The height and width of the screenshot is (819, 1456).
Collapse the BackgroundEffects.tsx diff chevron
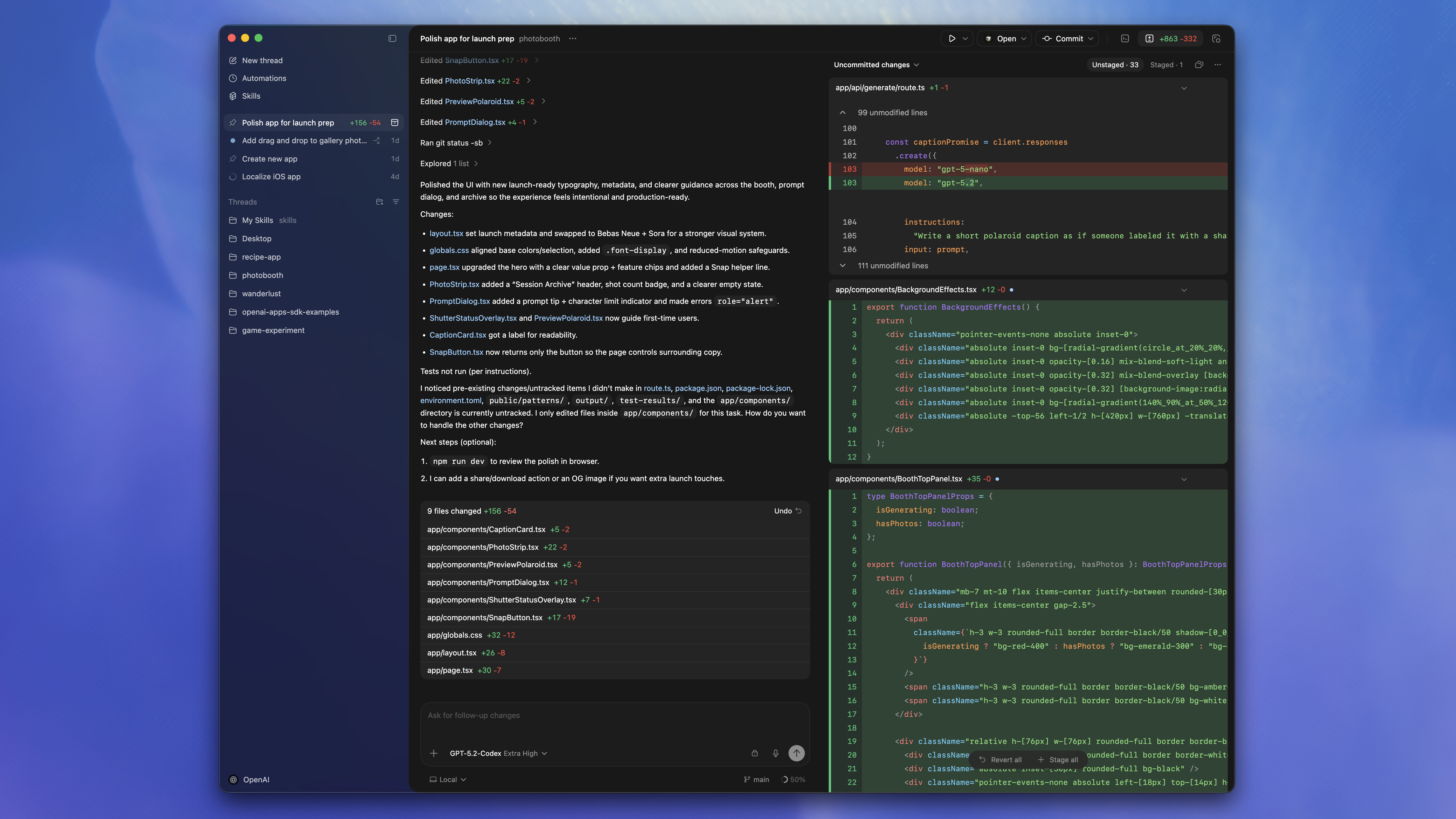[1184, 289]
